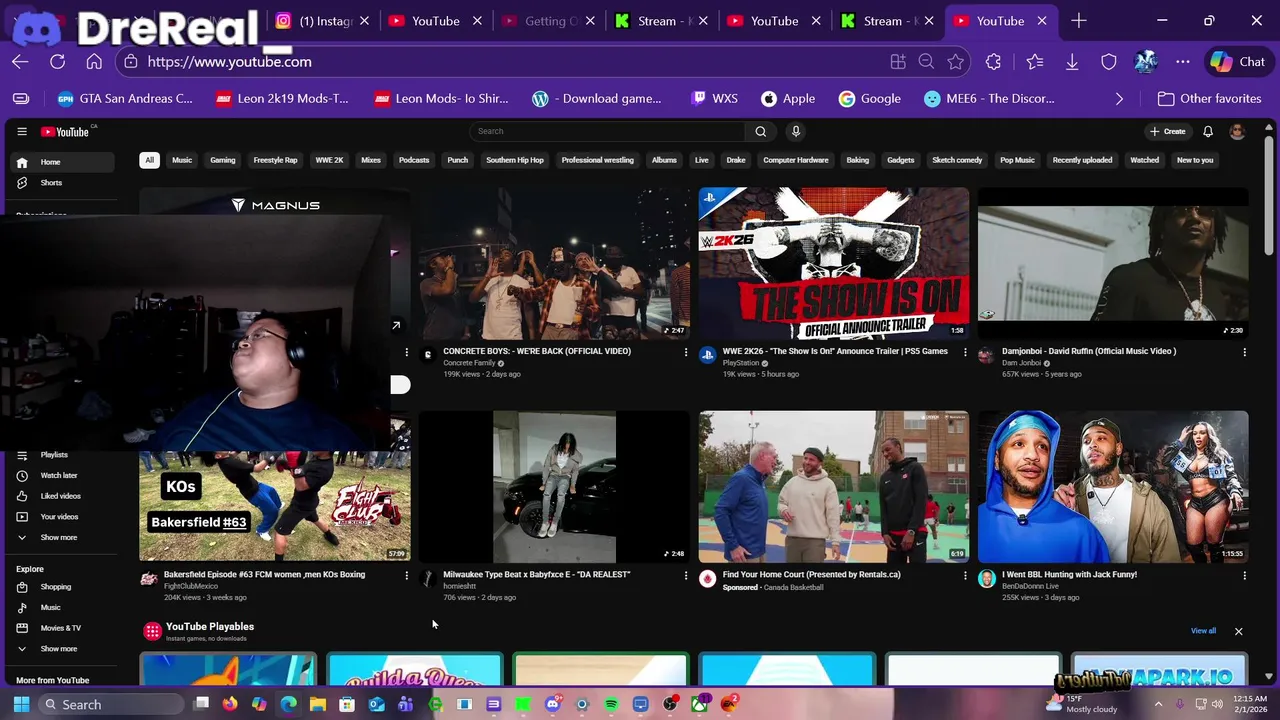Screen dimensions: 1280x720
Task: Click the YouTube search input field
Action: [607, 131]
